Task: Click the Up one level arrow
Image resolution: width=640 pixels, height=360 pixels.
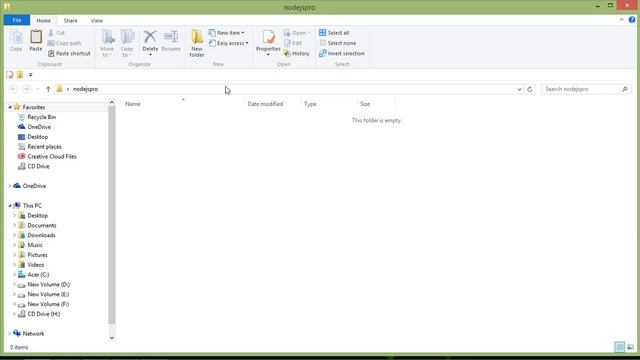Action: [48, 89]
